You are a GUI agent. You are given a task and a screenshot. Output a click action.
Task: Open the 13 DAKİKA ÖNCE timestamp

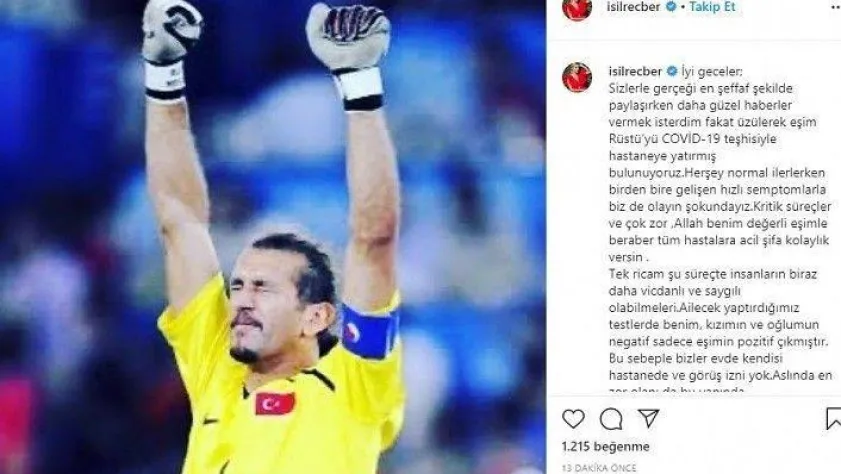pyautogui.click(x=599, y=468)
